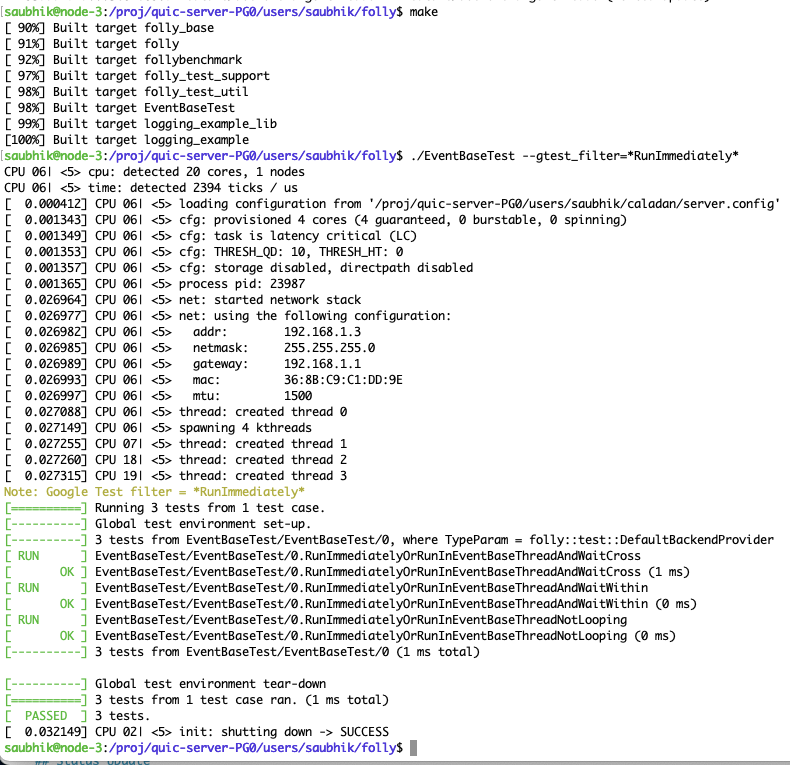
Task: Click '3 tests from EventBaseTest/EventBaseTest/0 (1 ms total)'
Action: tap(287, 652)
